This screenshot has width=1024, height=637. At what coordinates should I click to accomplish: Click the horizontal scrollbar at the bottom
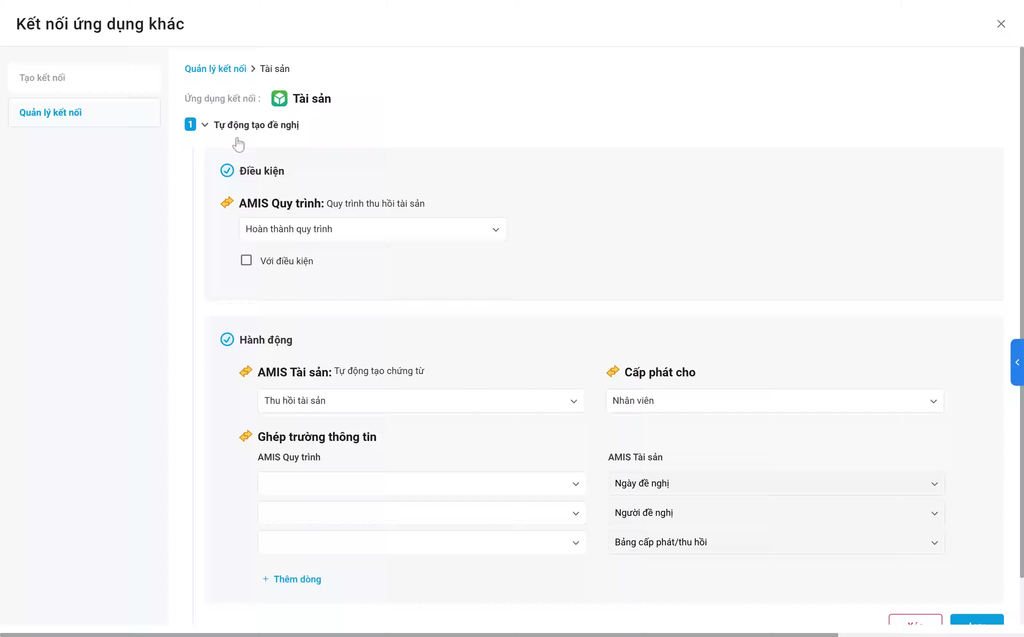click(x=419, y=634)
